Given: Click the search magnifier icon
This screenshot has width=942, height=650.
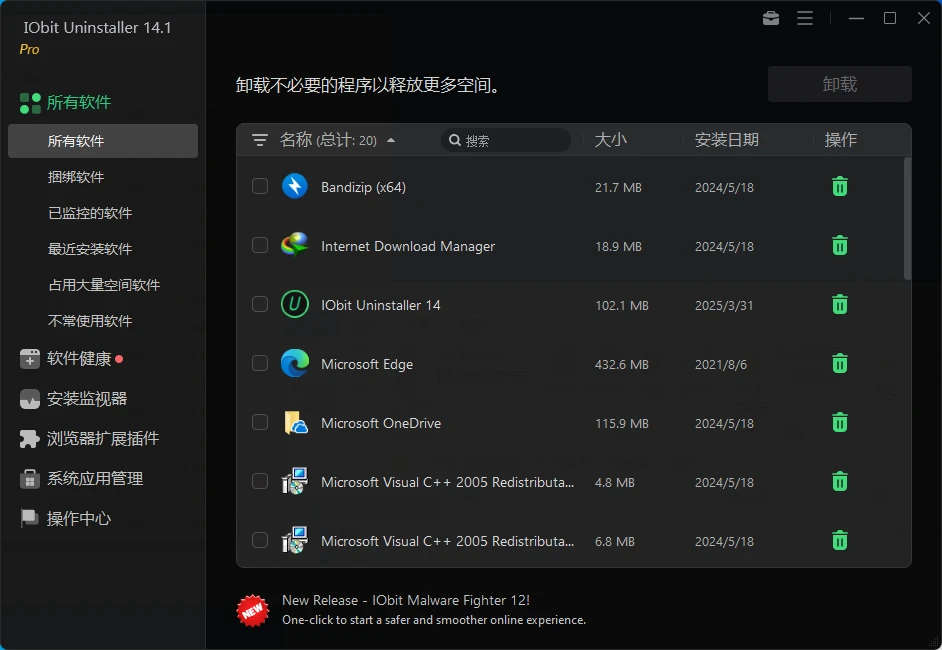Looking at the screenshot, I should [x=455, y=140].
